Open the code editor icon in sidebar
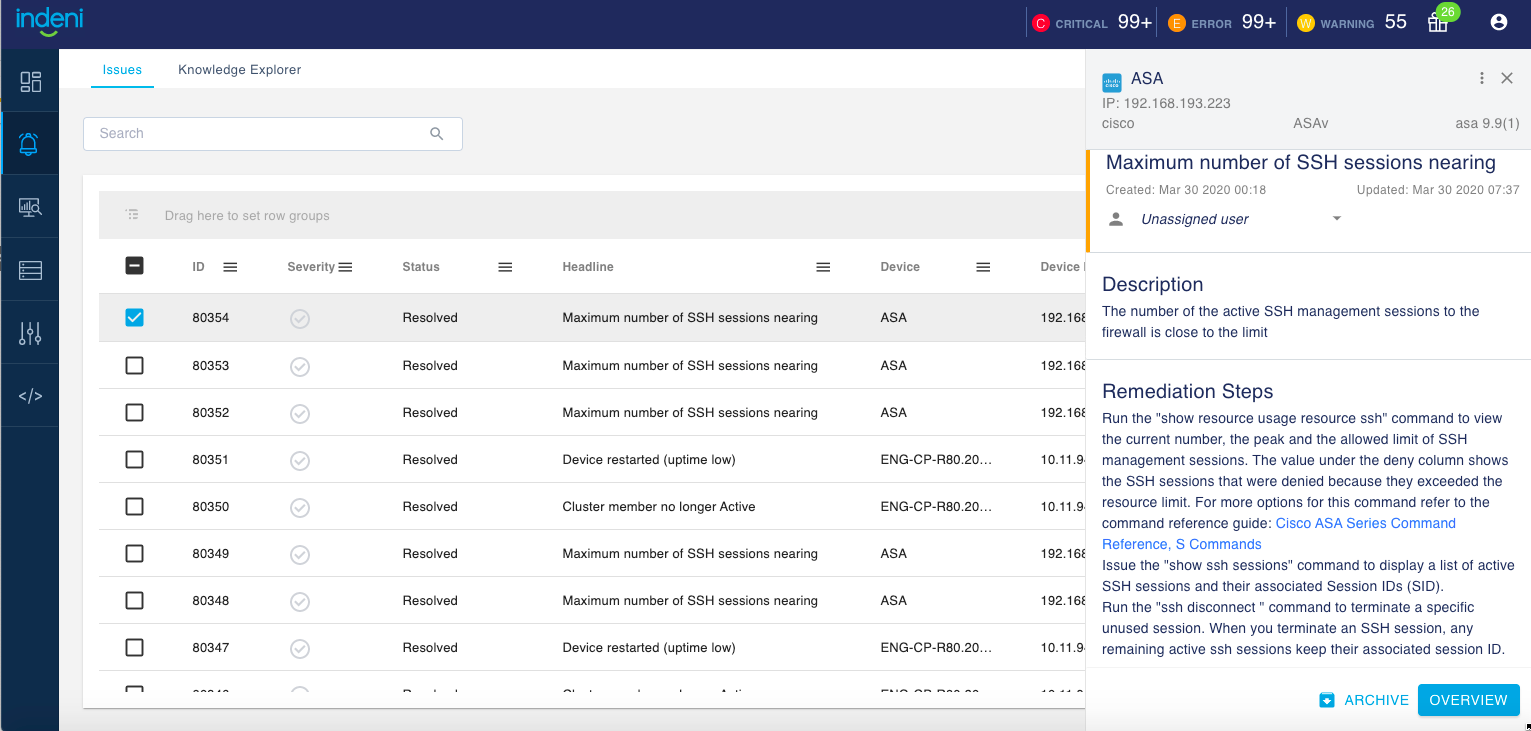This screenshot has width=1531, height=731. (x=30, y=396)
